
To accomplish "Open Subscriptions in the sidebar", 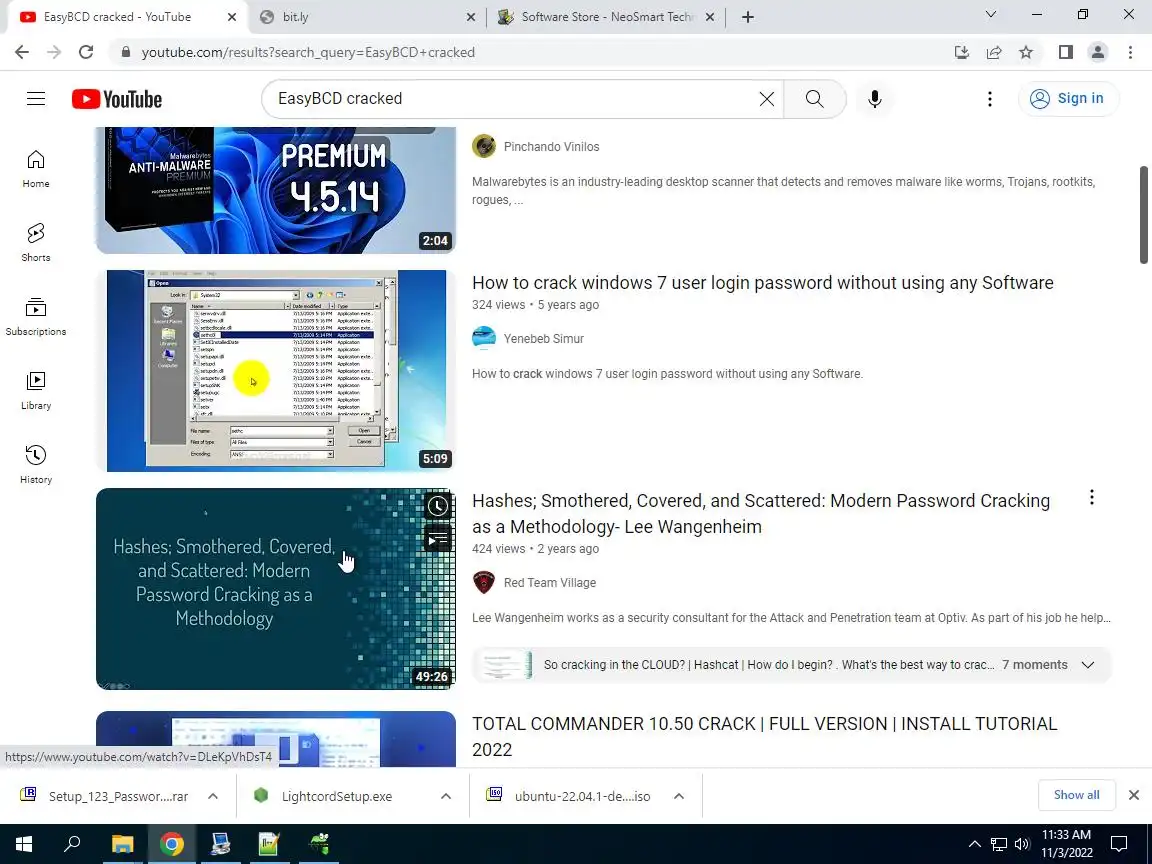I will tap(35, 317).
